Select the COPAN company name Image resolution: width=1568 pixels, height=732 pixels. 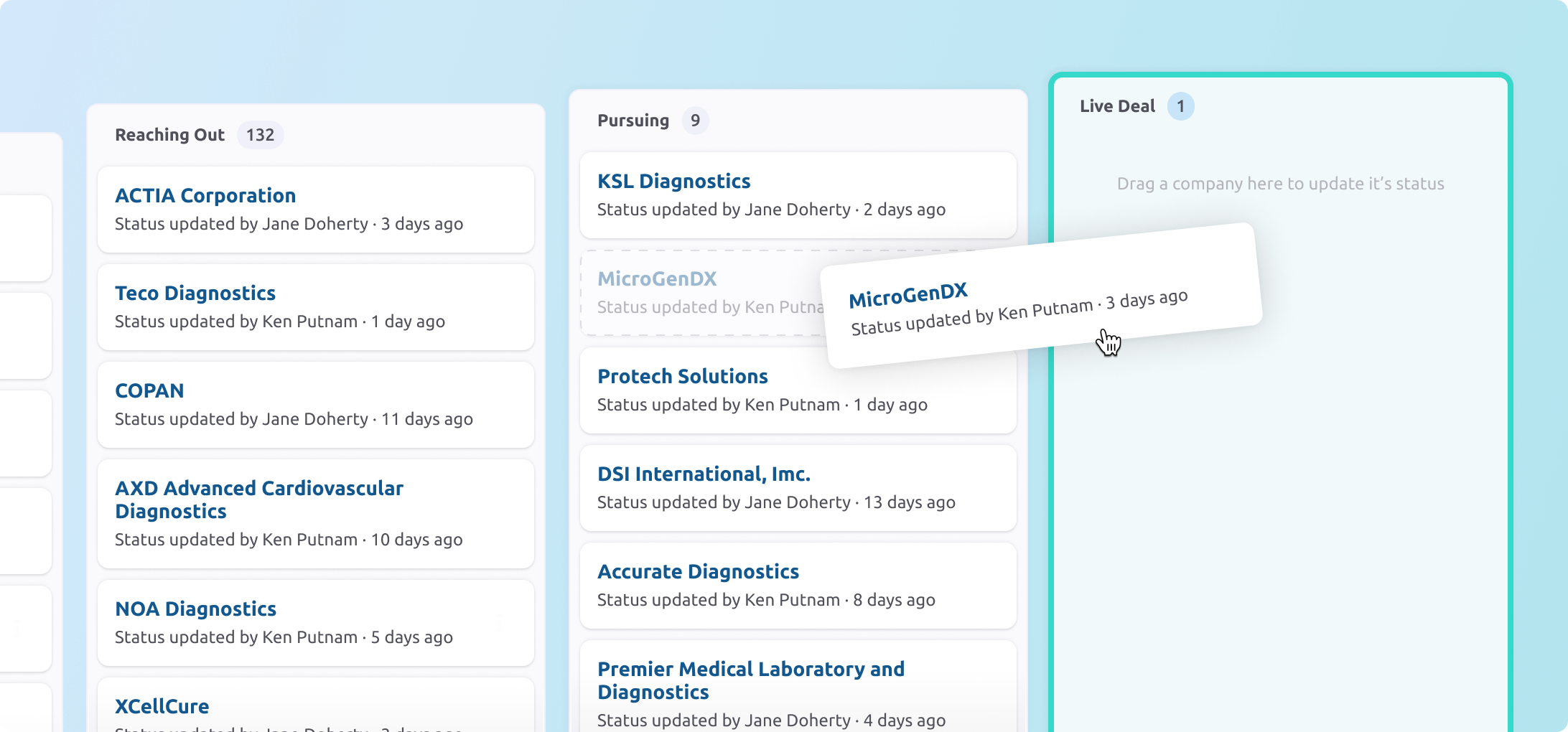tap(149, 390)
